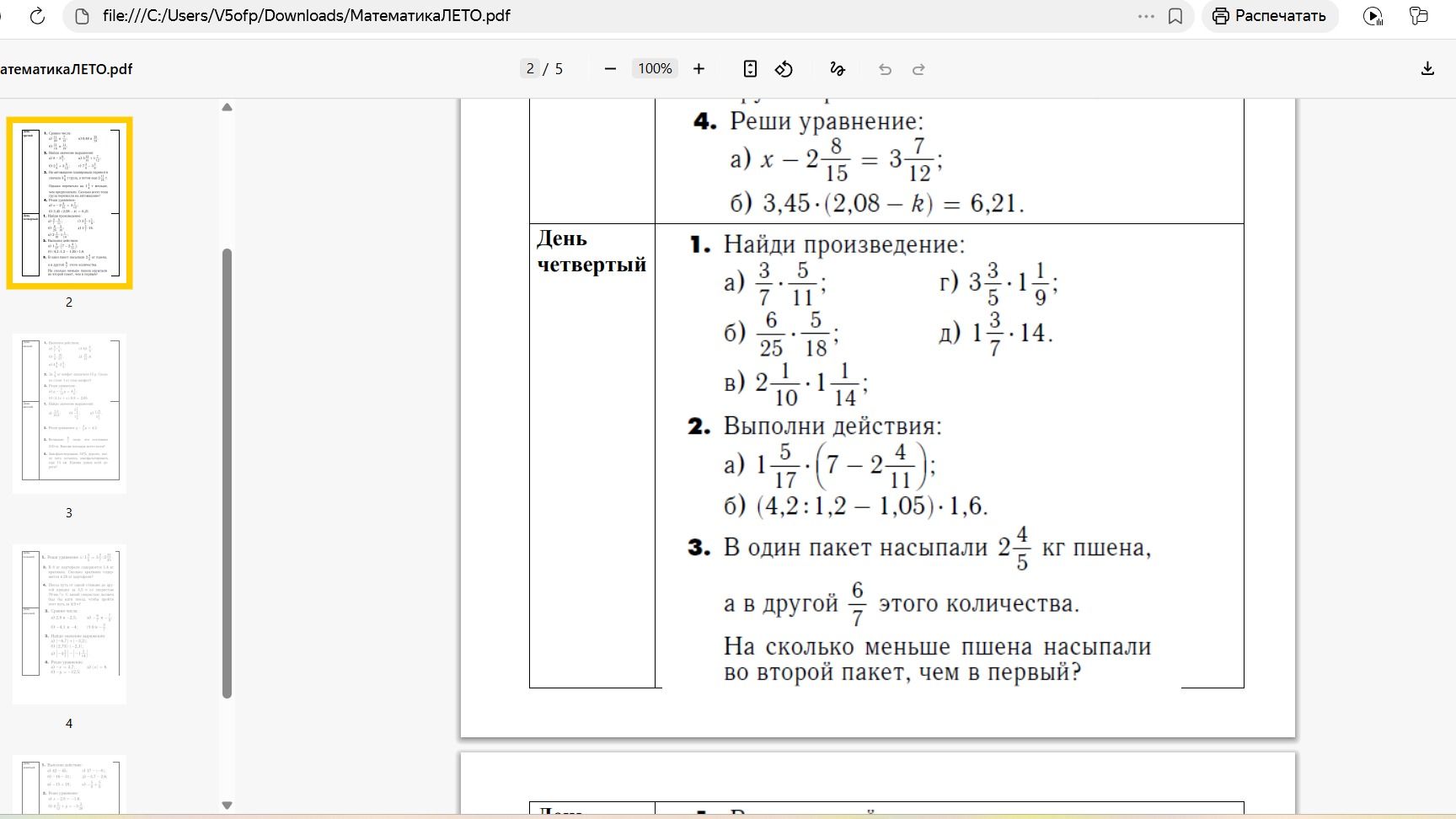The image size is (1456, 819).
Task: Bookmark this page with the bookmark icon
Action: pos(1175,16)
